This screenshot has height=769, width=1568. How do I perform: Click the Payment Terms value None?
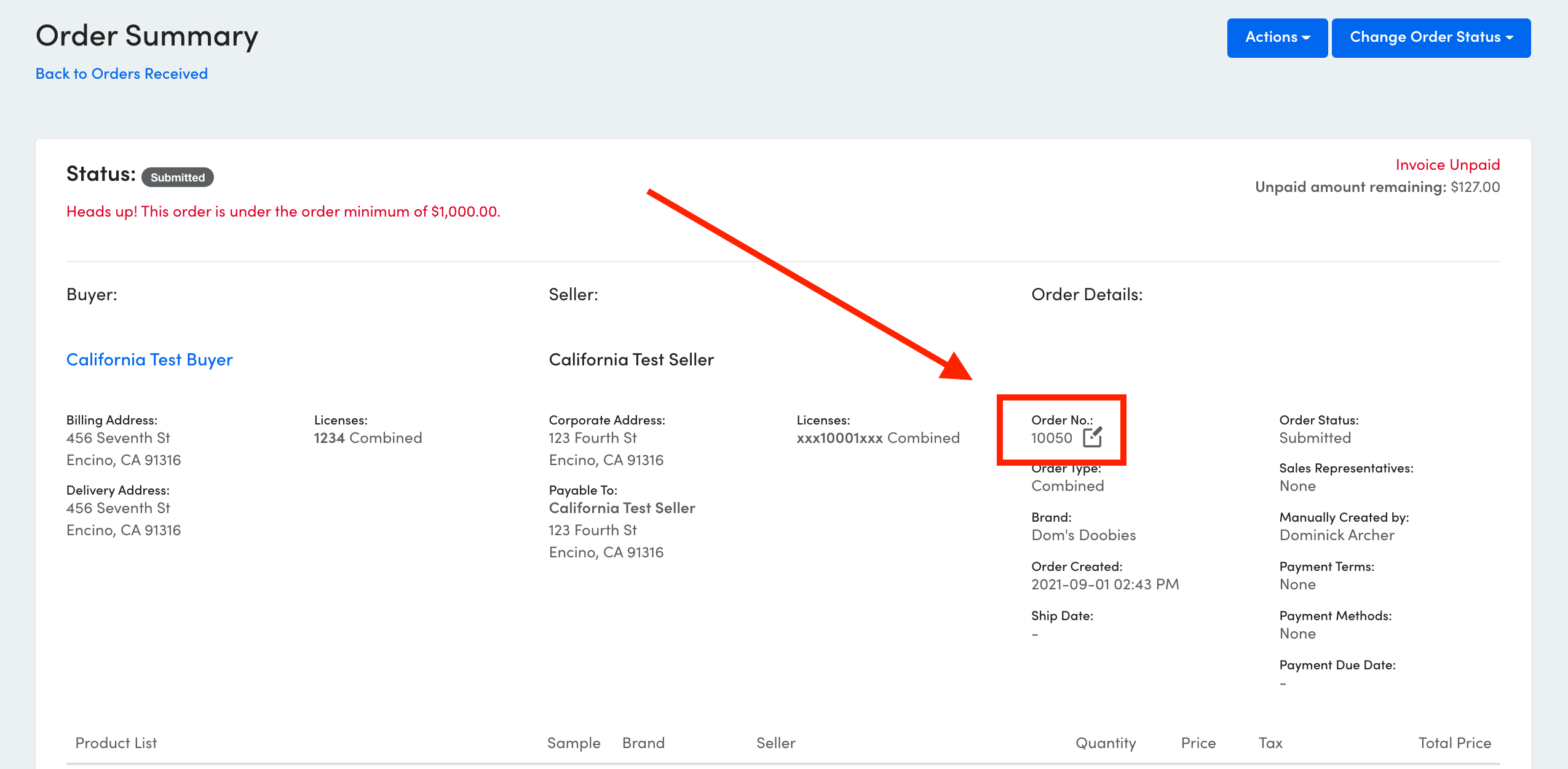1297,584
